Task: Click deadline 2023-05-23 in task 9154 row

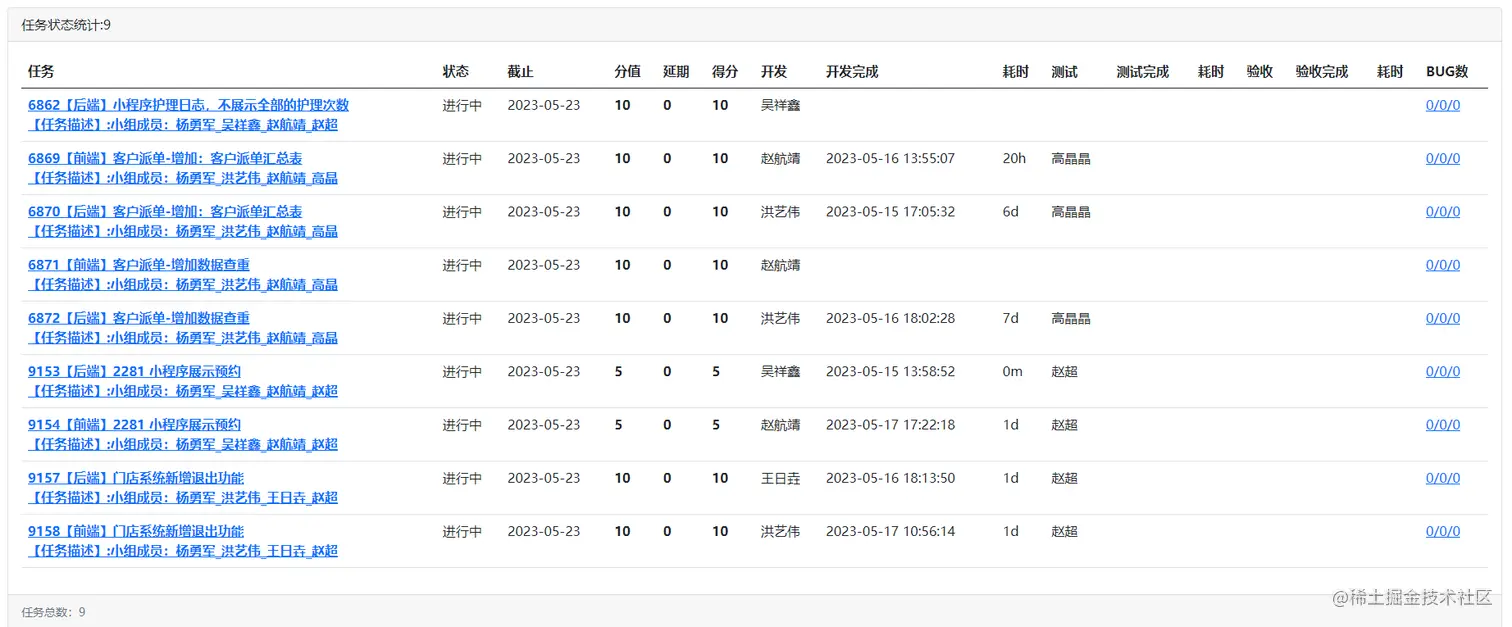Action: 543,424
